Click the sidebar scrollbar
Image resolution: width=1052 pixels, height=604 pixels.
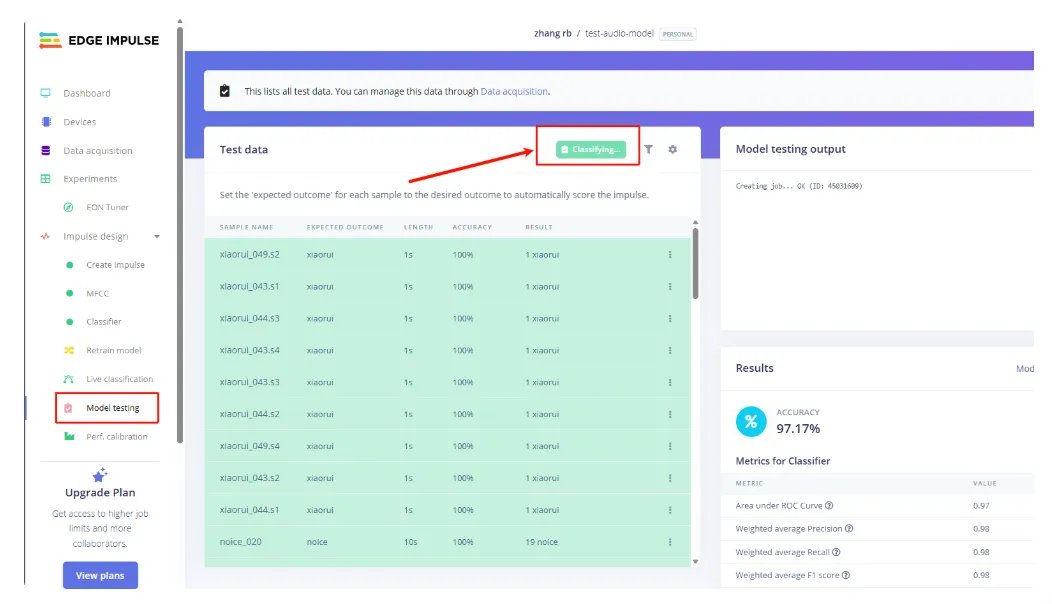pos(180,235)
